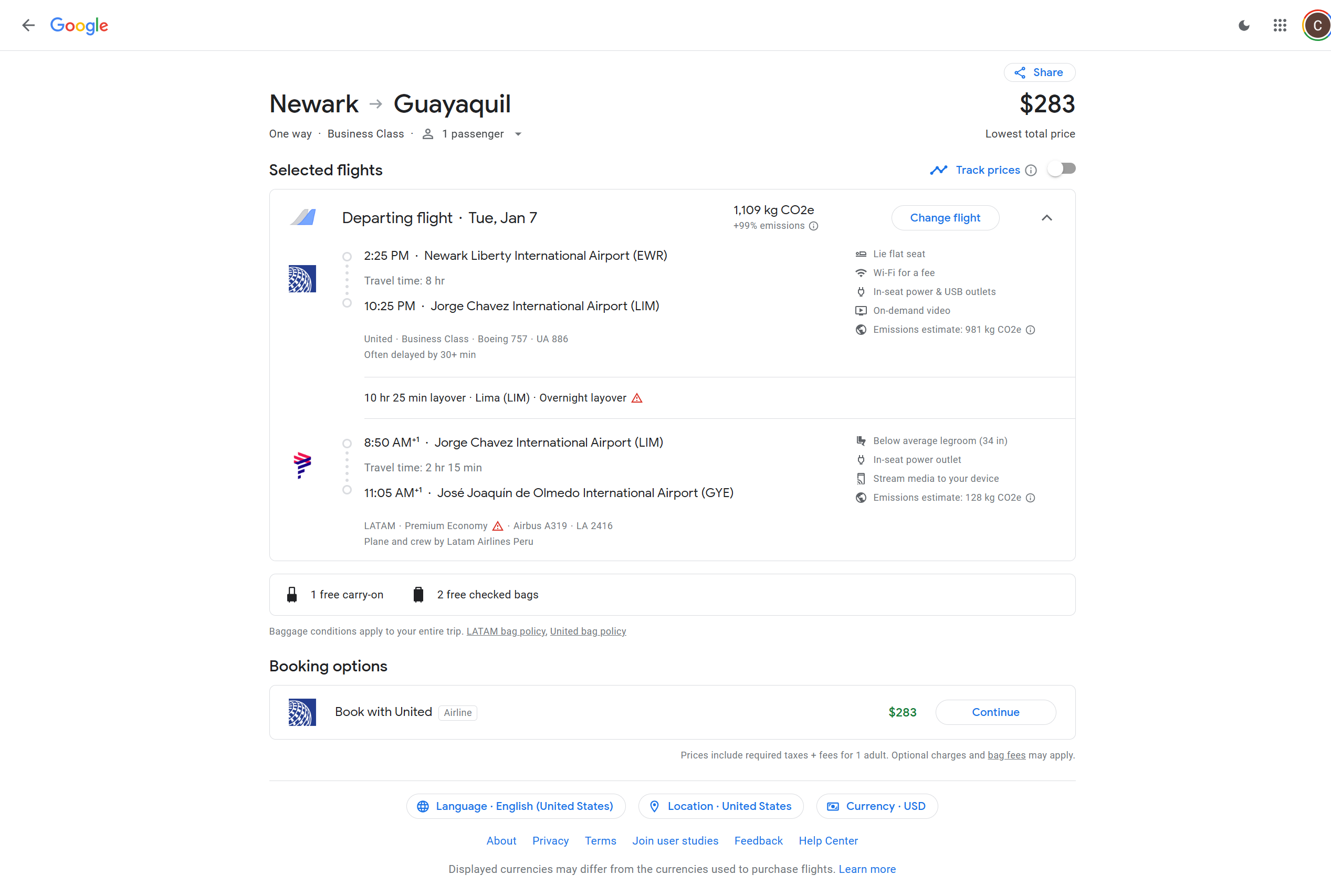Open the Help Center footer link
Image resolution: width=1331 pixels, height=896 pixels.
[x=827, y=840]
